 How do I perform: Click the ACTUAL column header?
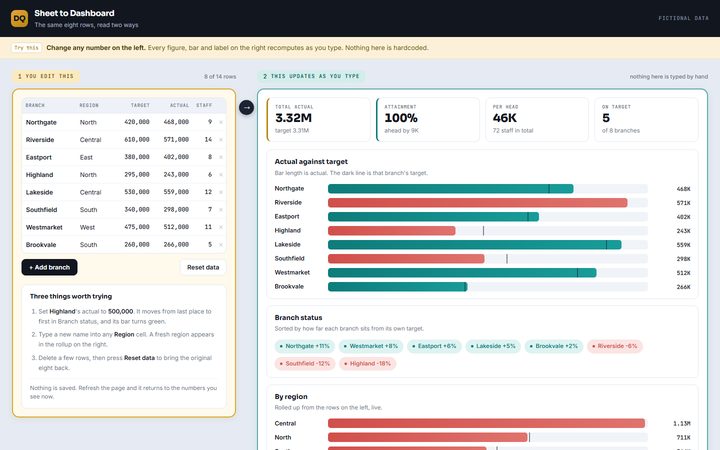(x=180, y=105)
